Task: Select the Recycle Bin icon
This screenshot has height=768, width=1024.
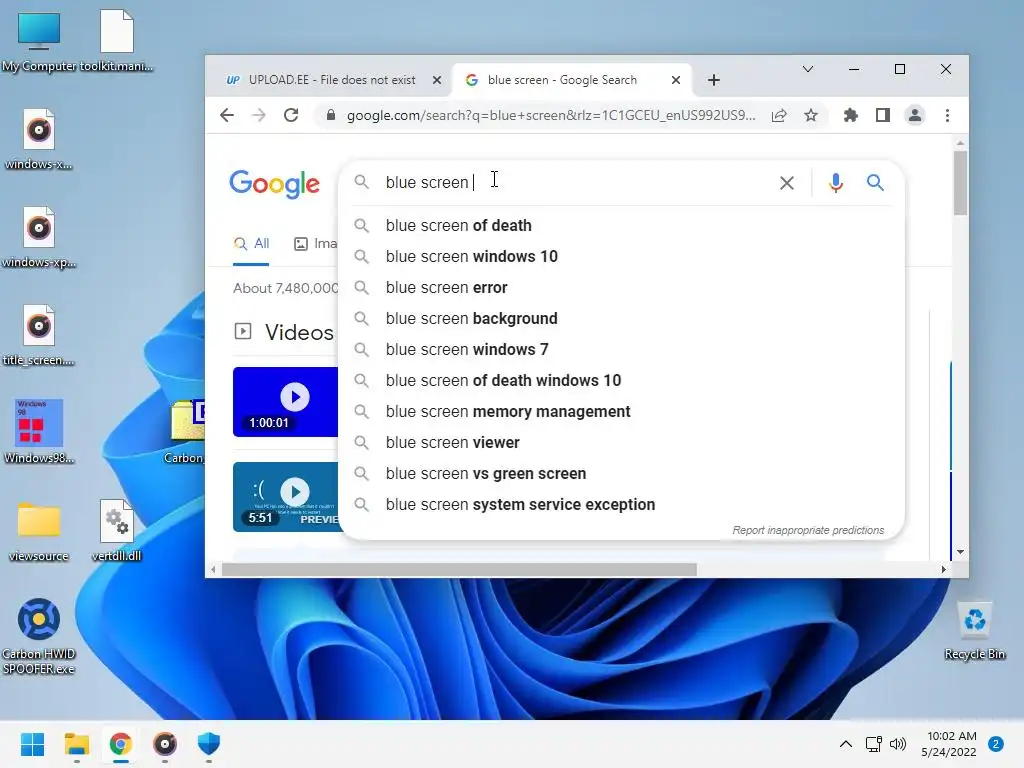Action: 974,631
